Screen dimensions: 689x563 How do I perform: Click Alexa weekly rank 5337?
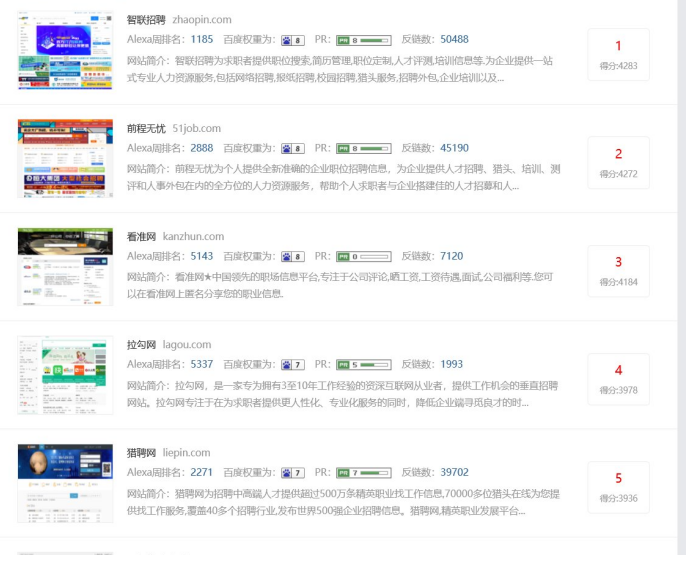pos(202,364)
